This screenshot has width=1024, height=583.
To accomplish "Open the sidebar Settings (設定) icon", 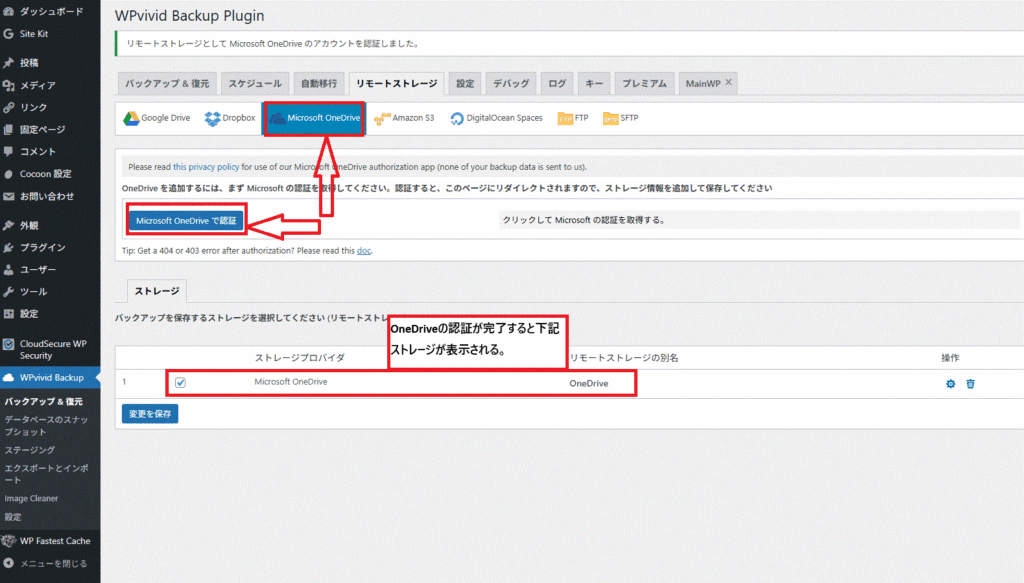I will pyautogui.click(x=8, y=314).
